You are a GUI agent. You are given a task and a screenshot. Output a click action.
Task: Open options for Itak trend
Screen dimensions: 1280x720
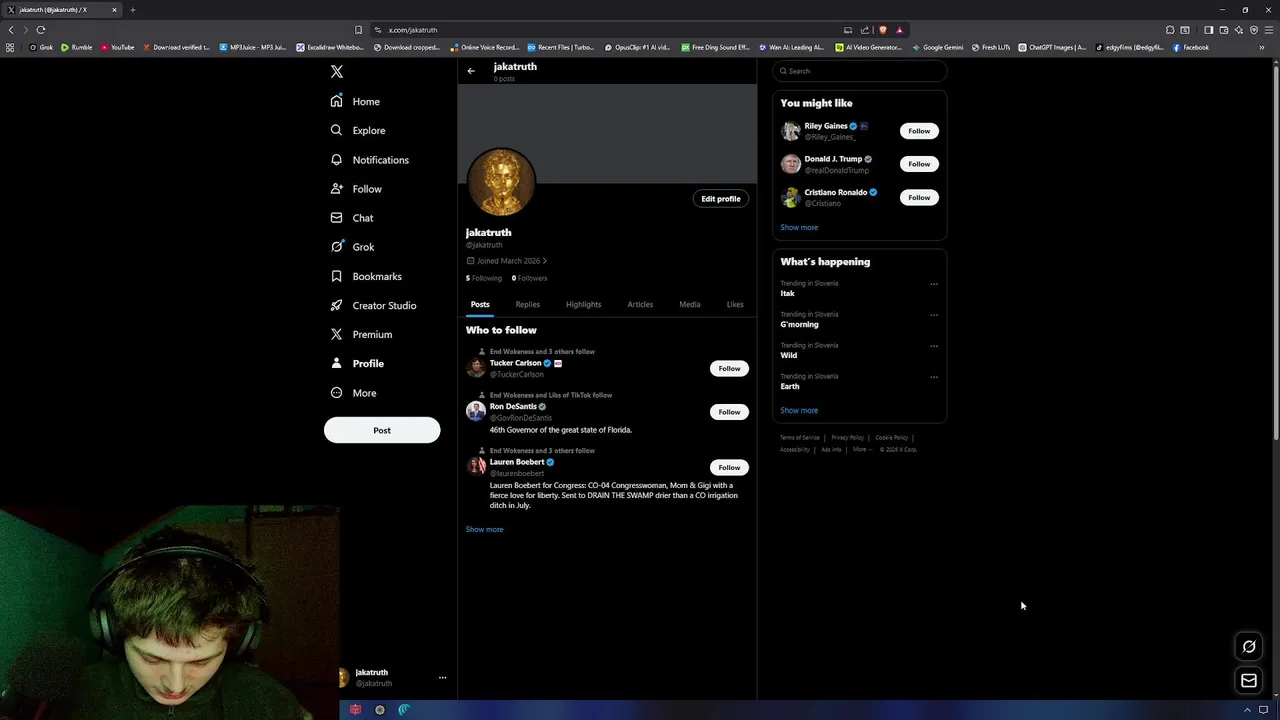934,284
